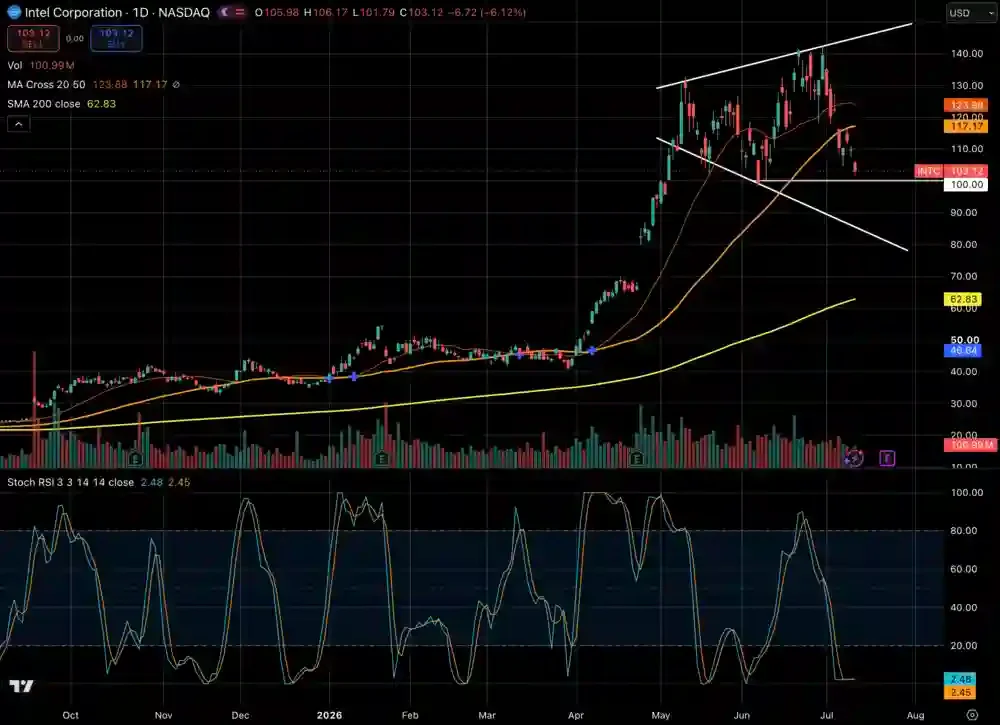Screen dimensions: 1000x725
Task: Collapse the indicator legend with the chevron
Action: pos(18,124)
